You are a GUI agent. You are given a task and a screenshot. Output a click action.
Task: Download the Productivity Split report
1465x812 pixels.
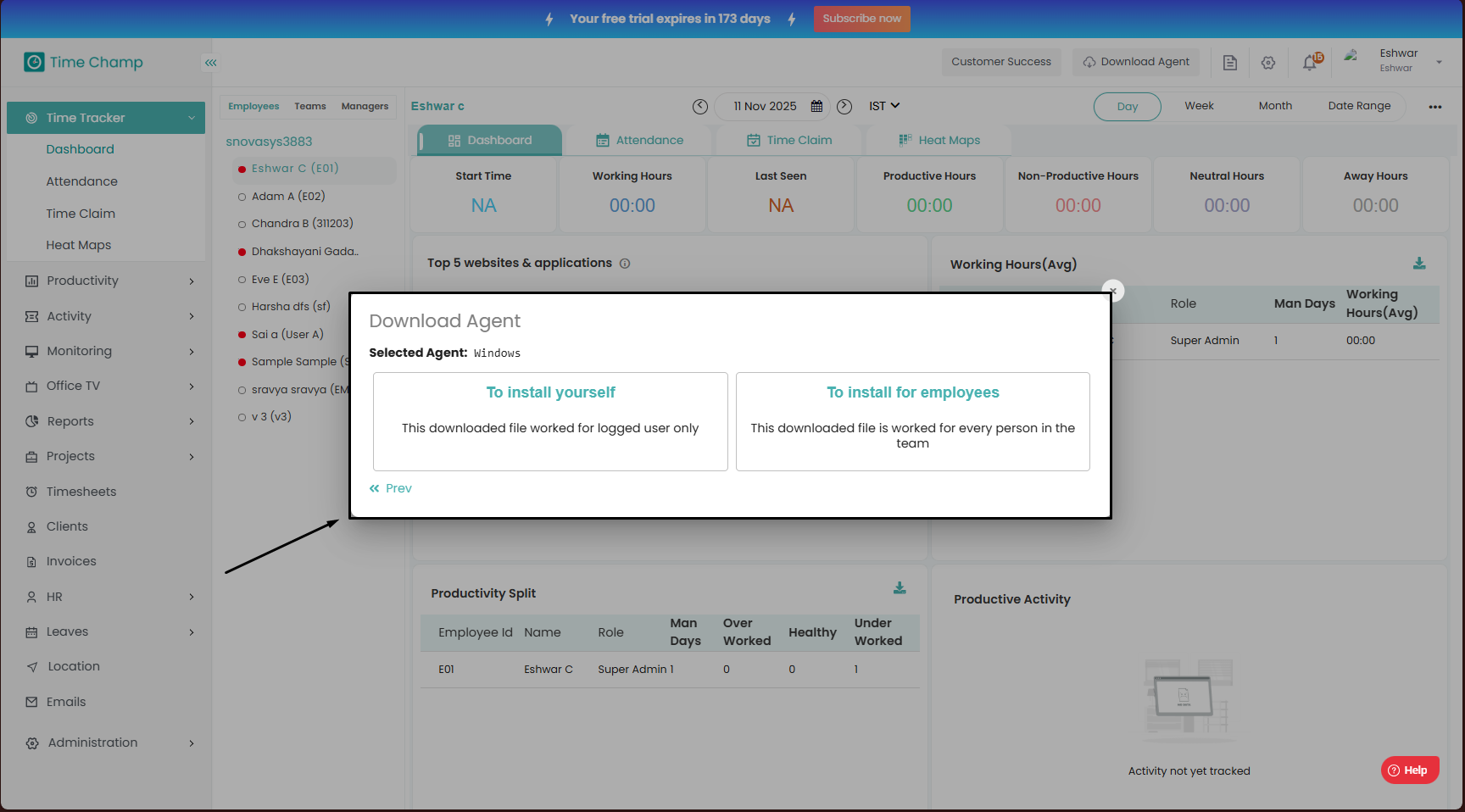click(x=900, y=588)
